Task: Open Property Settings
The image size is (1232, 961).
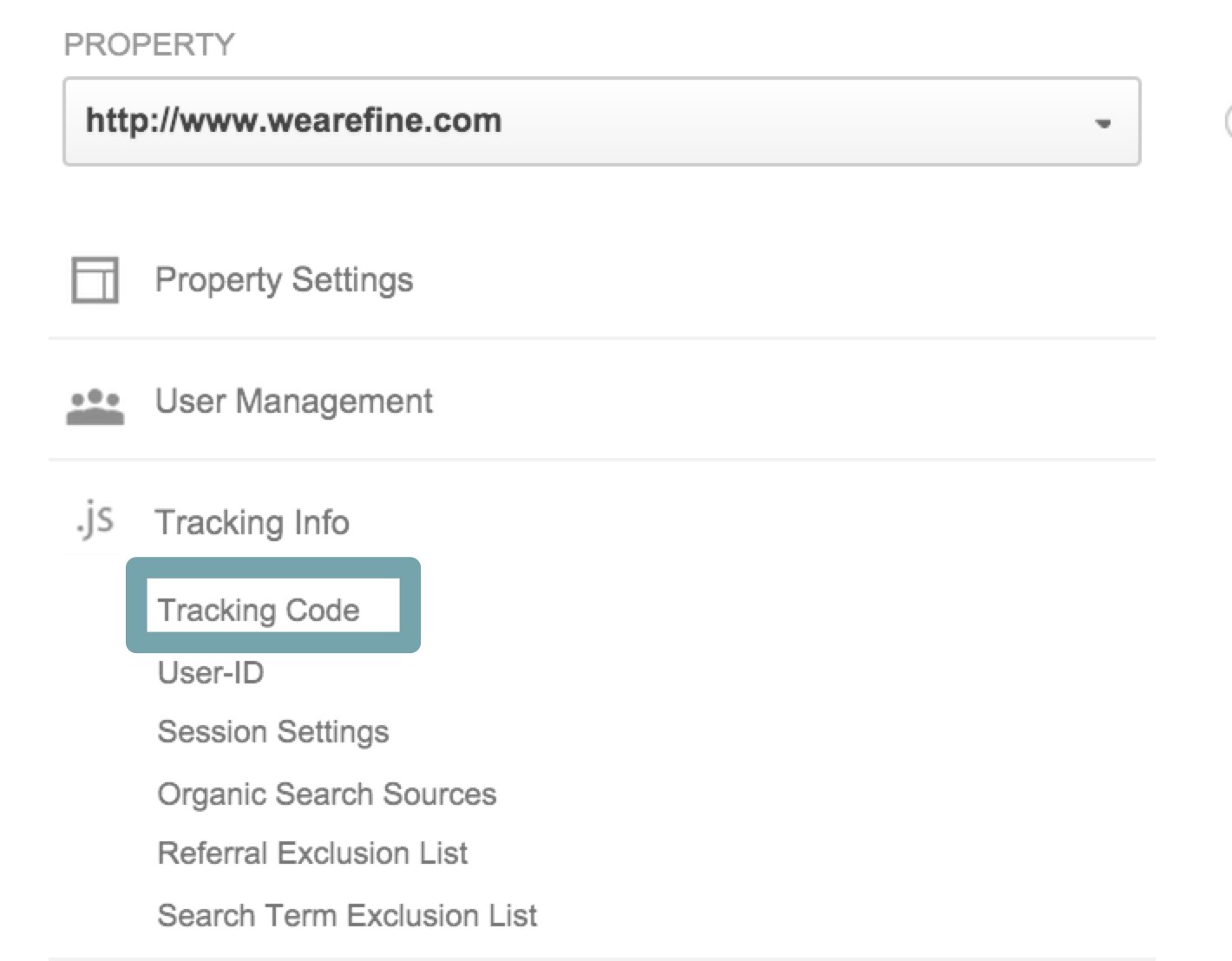Action: click(x=284, y=280)
